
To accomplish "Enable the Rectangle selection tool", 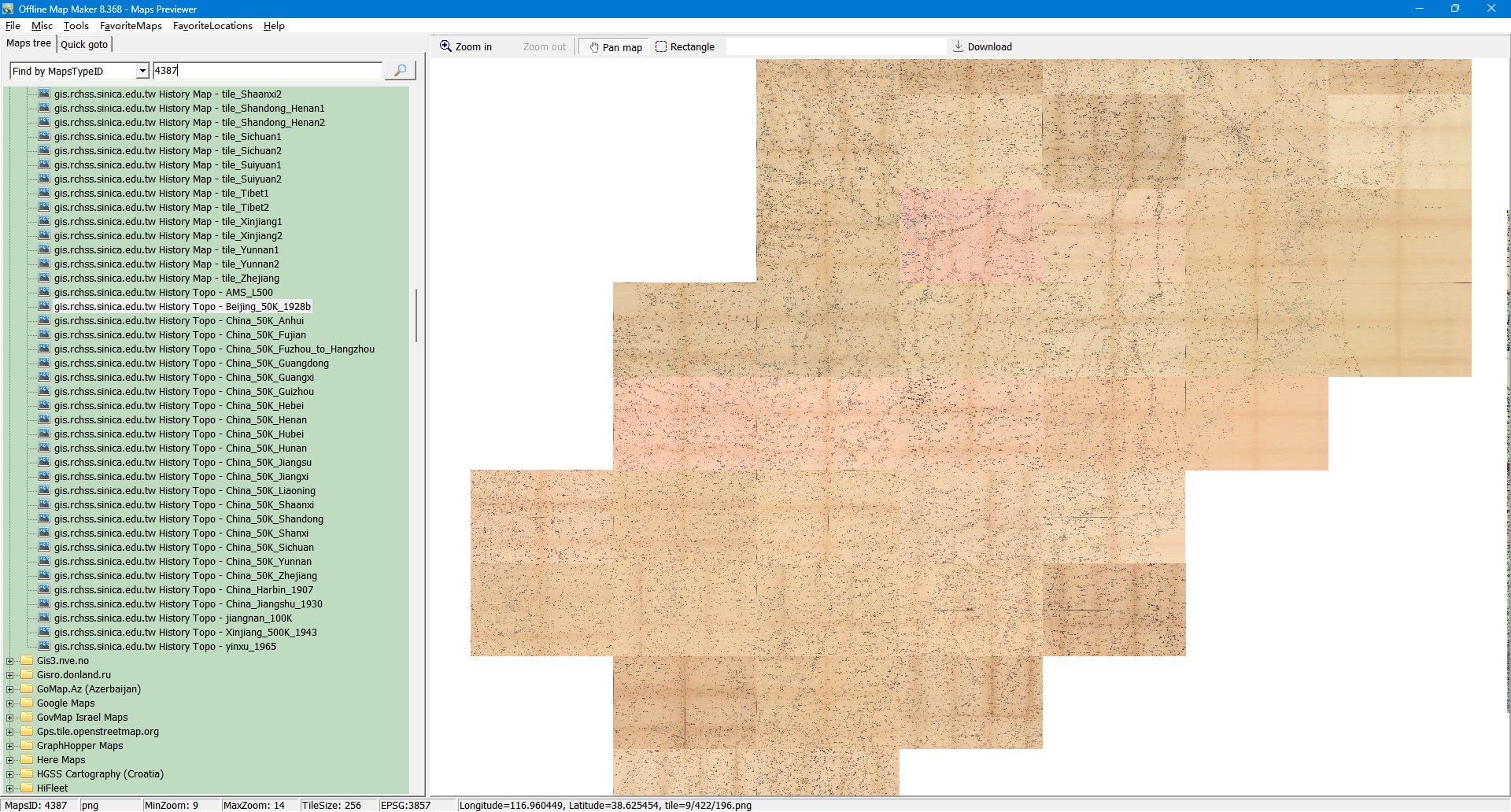I will 685,47.
